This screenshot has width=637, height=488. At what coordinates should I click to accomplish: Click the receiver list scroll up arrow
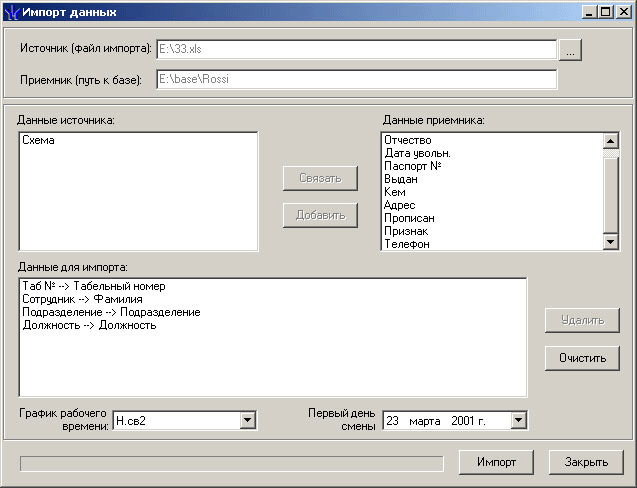(x=611, y=141)
